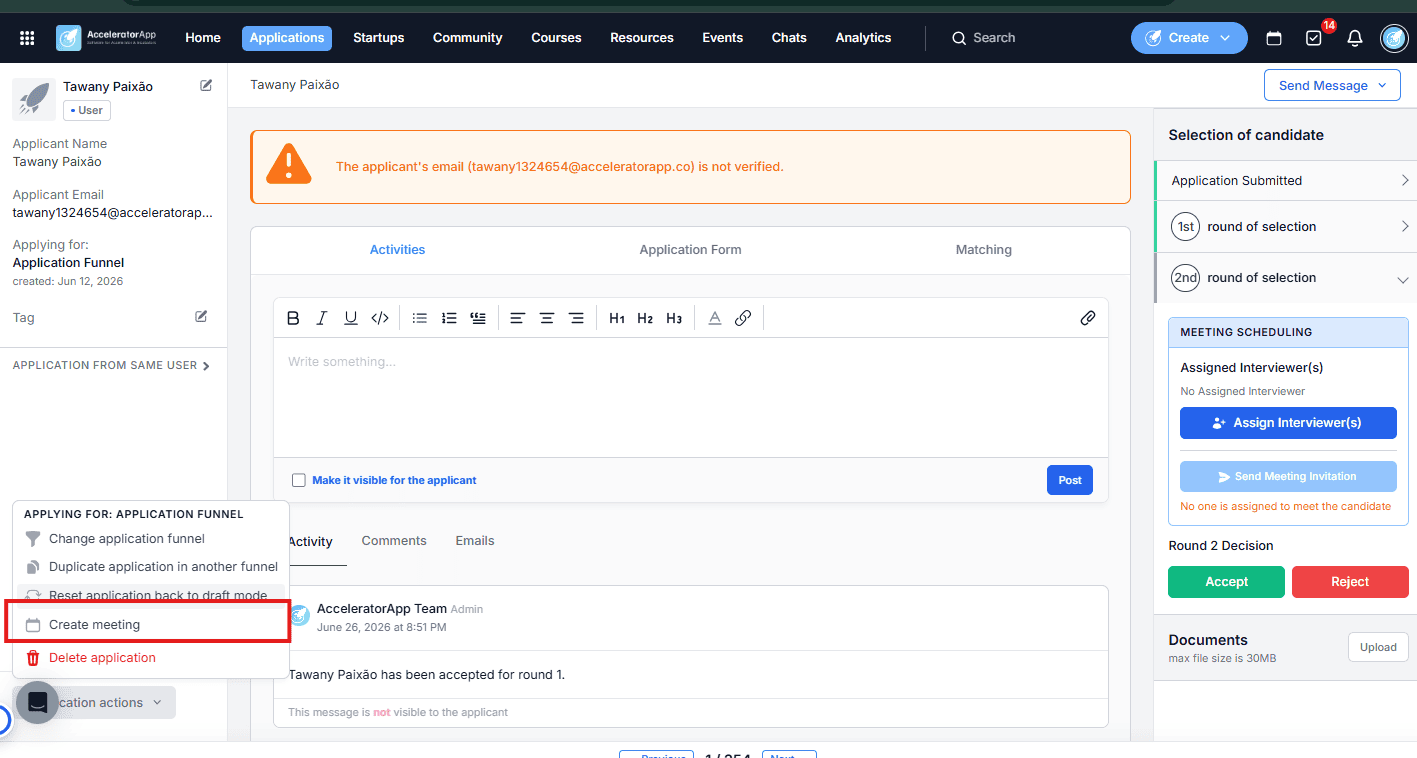Image resolution: width=1417 pixels, height=758 pixels.
Task: Switch to the Application Form tab
Action: [x=690, y=250]
